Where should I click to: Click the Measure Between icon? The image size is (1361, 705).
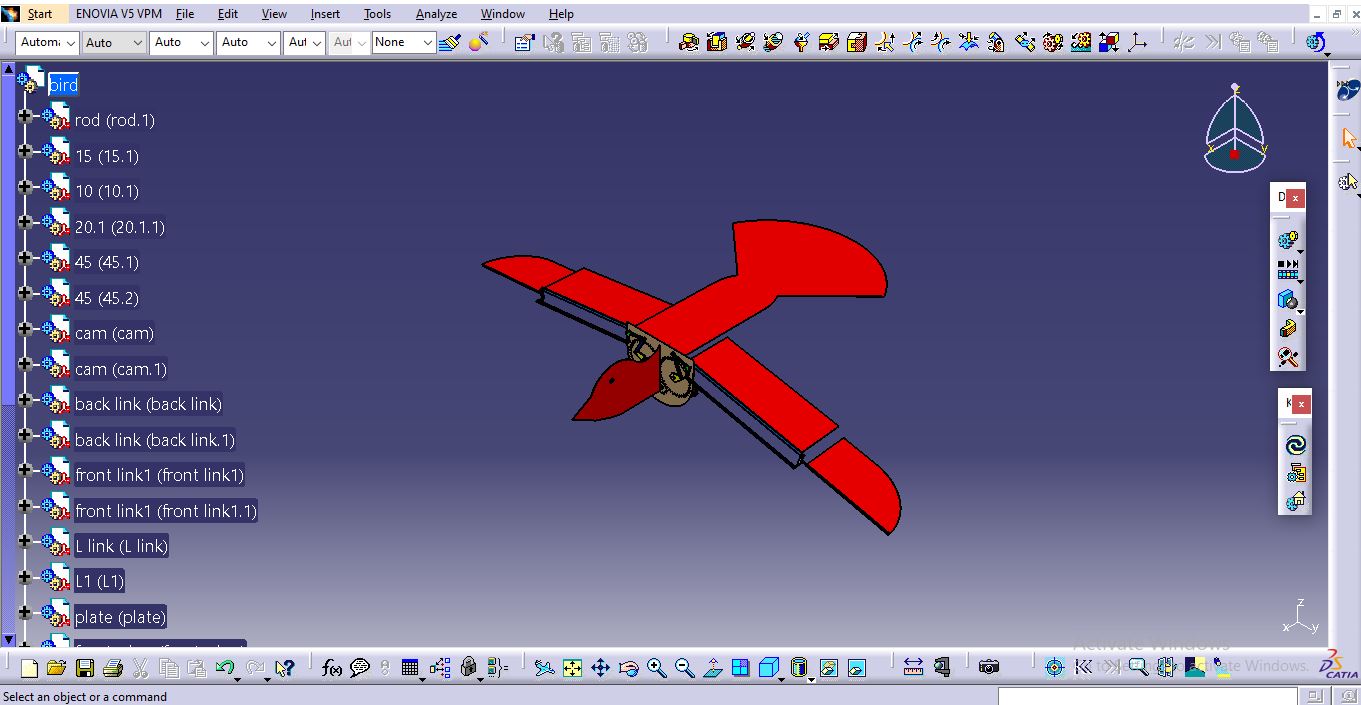pos(913,667)
